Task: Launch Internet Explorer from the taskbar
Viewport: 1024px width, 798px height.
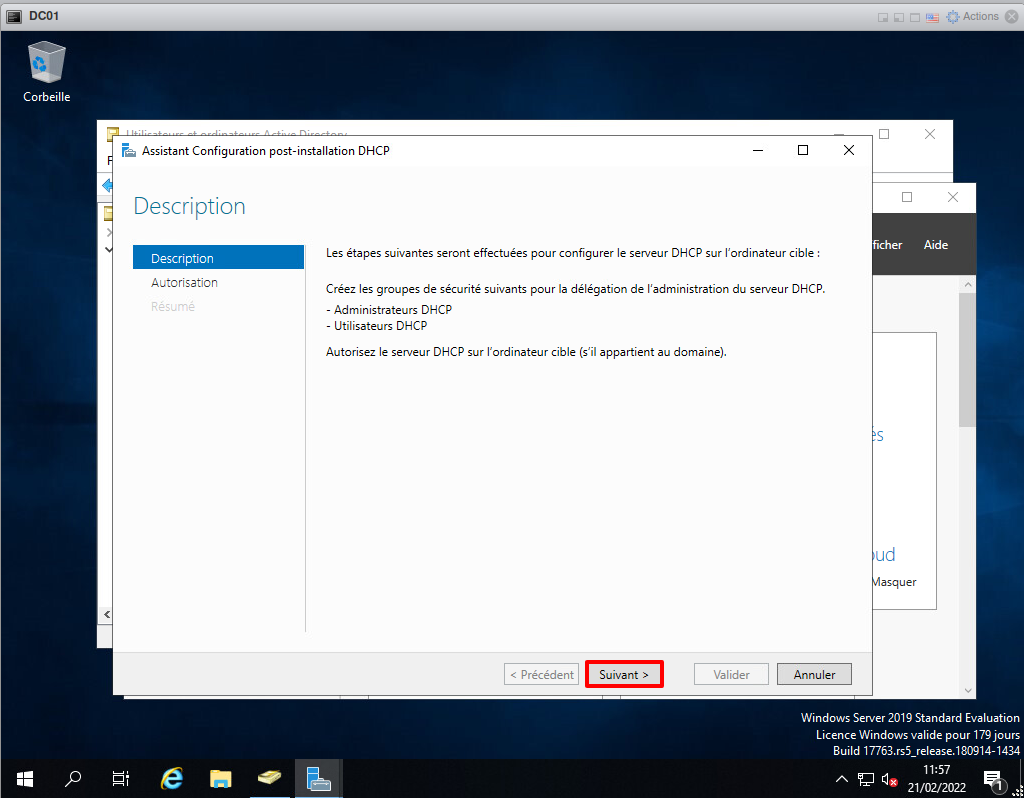Action: tap(172, 778)
